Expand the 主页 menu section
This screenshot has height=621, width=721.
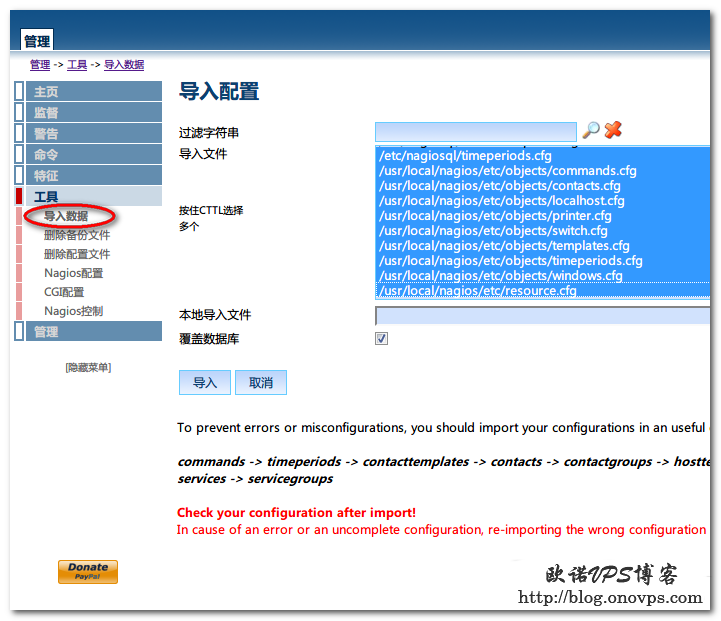[x=46, y=92]
